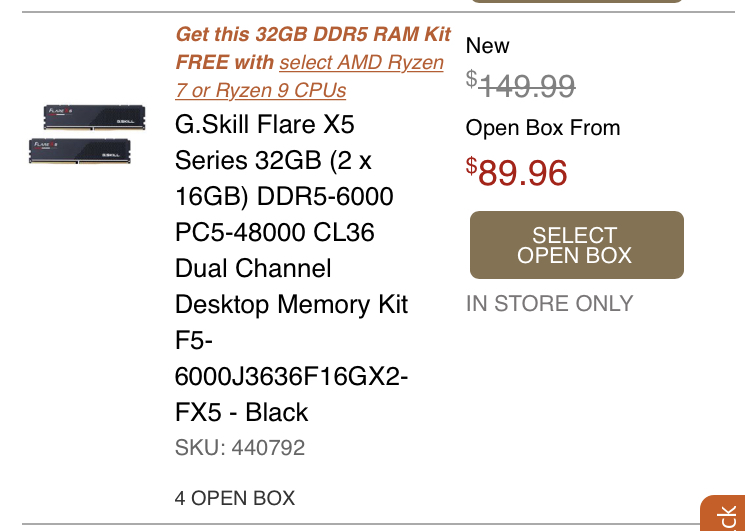Click the partially visible button above "New"
This screenshot has height=531, width=745.
(x=577, y=4)
